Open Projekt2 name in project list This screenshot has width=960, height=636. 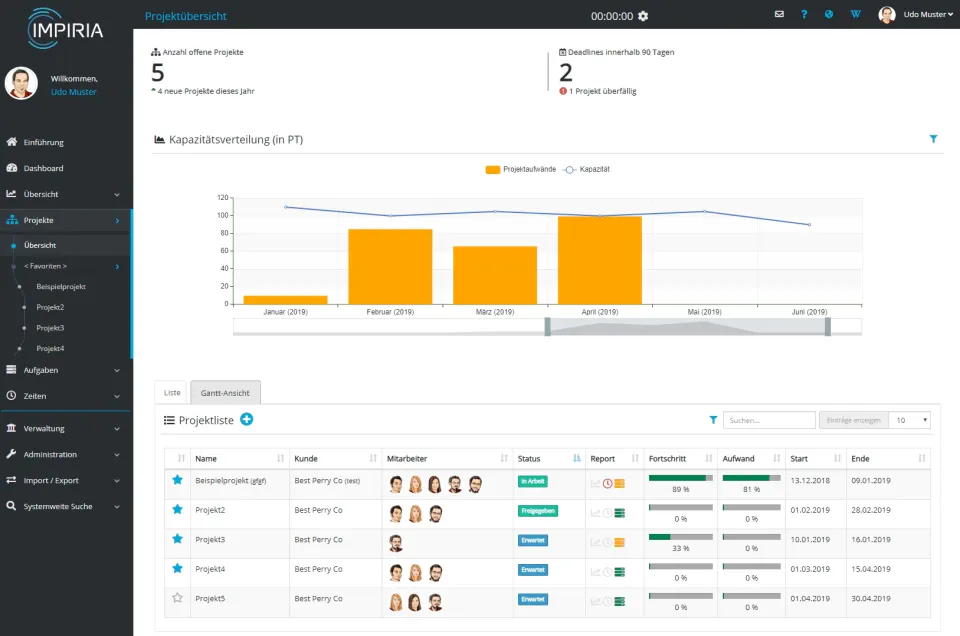click(x=210, y=510)
